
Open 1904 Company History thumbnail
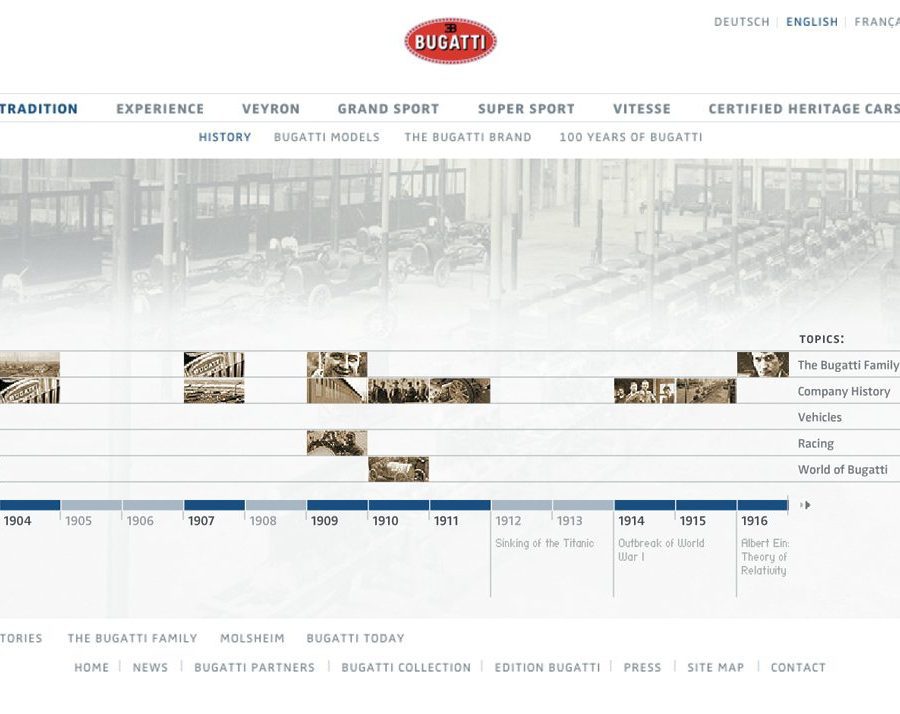30,391
